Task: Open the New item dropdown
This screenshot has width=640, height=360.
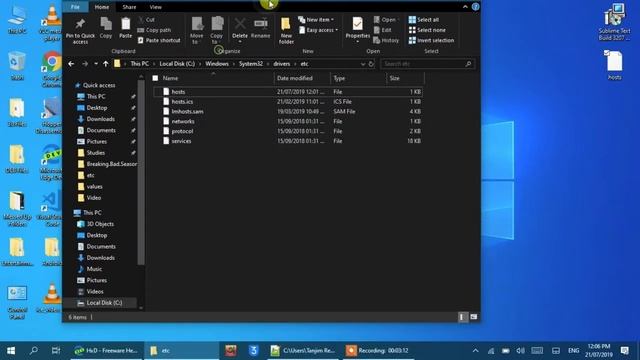Action: pos(316,20)
